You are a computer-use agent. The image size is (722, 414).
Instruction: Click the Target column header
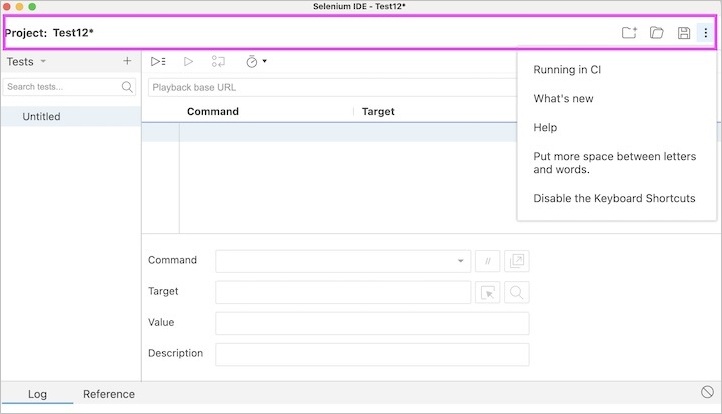pyautogui.click(x=378, y=111)
